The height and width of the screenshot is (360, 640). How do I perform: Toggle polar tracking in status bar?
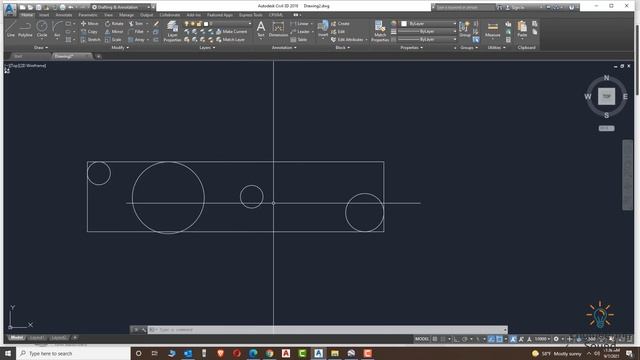tap(464, 339)
